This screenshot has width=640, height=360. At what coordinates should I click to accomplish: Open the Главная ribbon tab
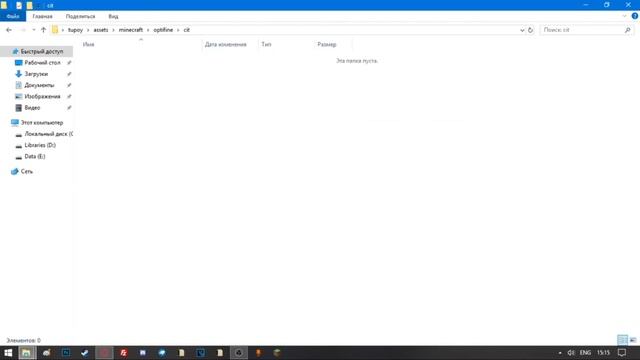click(x=42, y=16)
